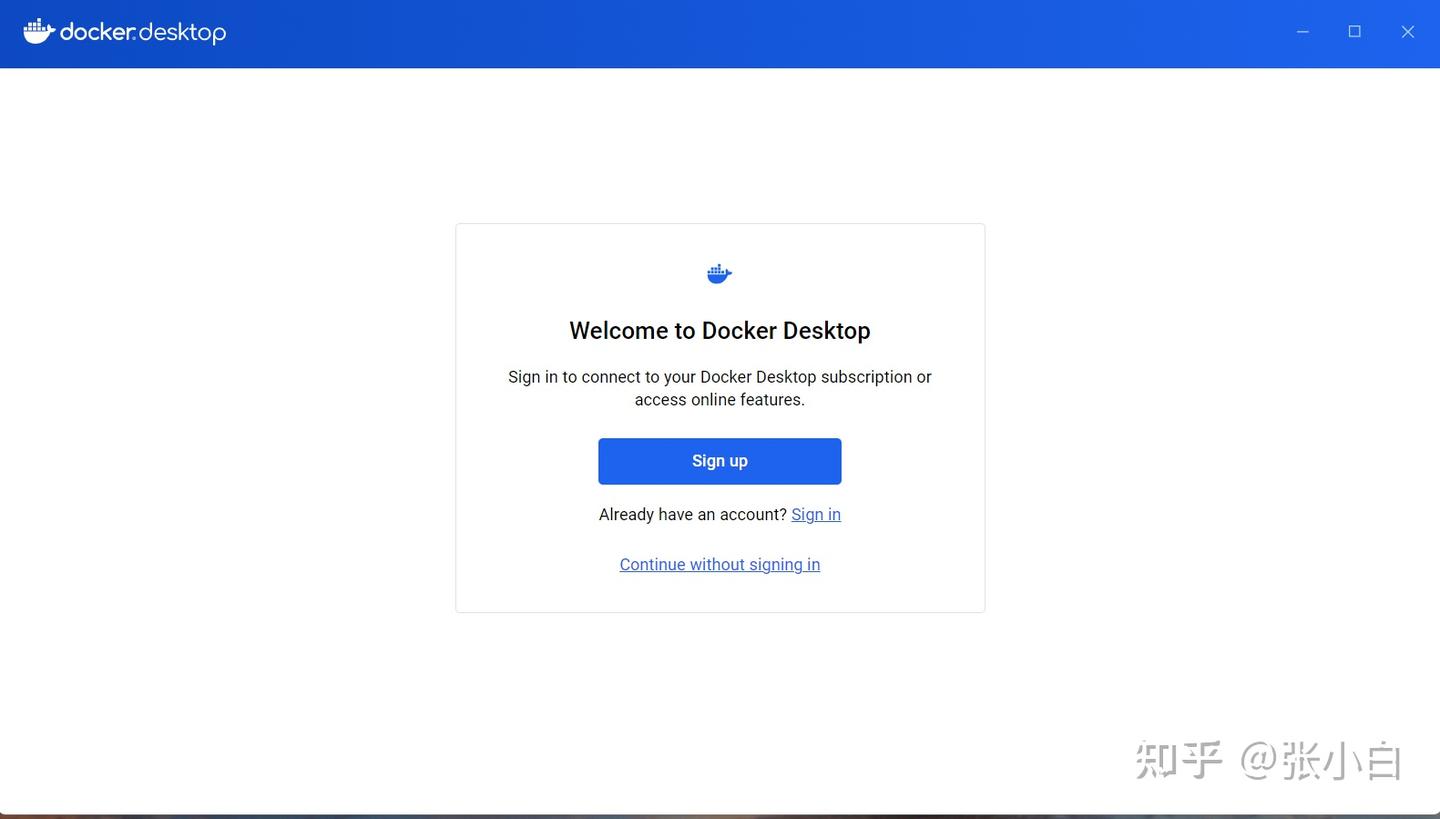Click the Sign up button
Screen dimensions: 1440x819
pos(720,461)
